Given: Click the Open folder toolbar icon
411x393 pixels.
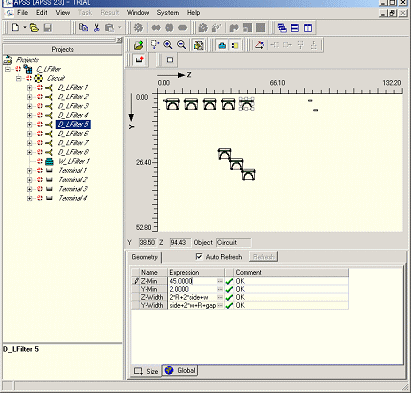Looking at the screenshot, I should (34, 28).
